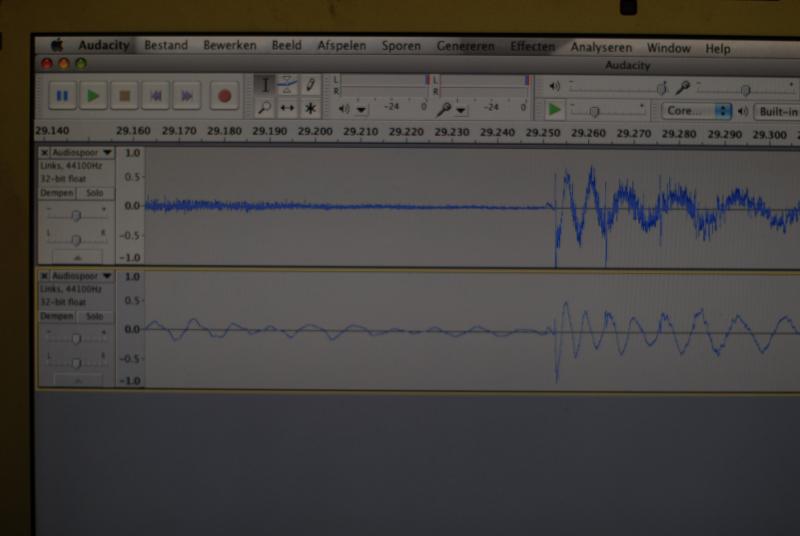Select the Time Shift arrows tool
Image resolution: width=800 pixels, height=536 pixels.
coord(287,108)
